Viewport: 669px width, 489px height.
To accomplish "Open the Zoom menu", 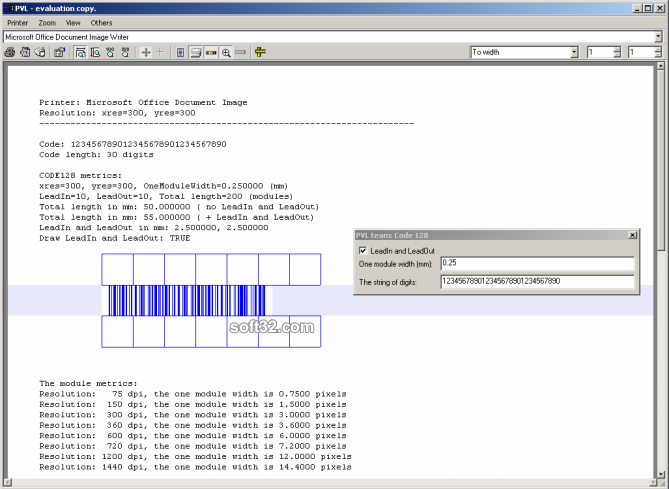I will 47,23.
